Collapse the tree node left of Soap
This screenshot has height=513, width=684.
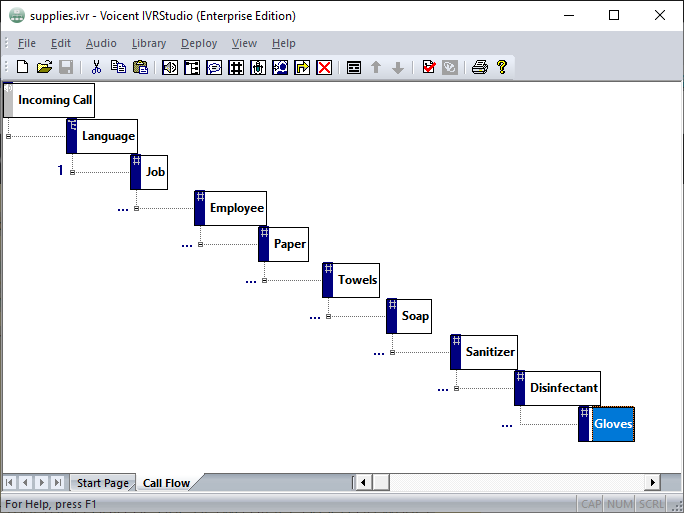click(328, 316)
